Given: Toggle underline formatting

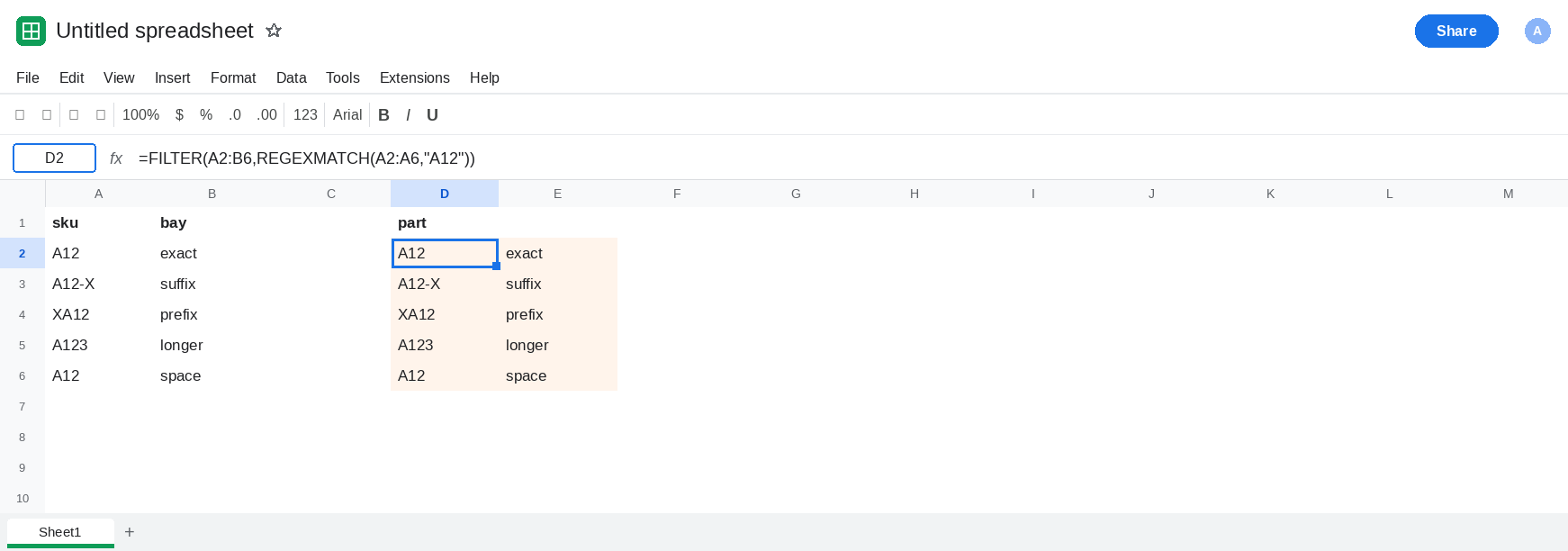Looking at the screenshot, I should pyautogui.click(x=432, y=115).
